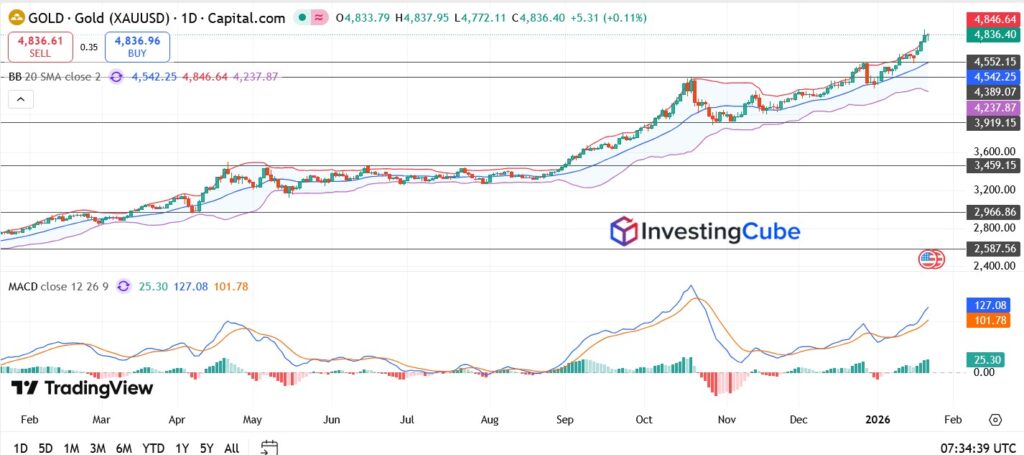The height and width of the screenshot is (455, 1024).
Task: Select the YTD time range
Action: 153,447
